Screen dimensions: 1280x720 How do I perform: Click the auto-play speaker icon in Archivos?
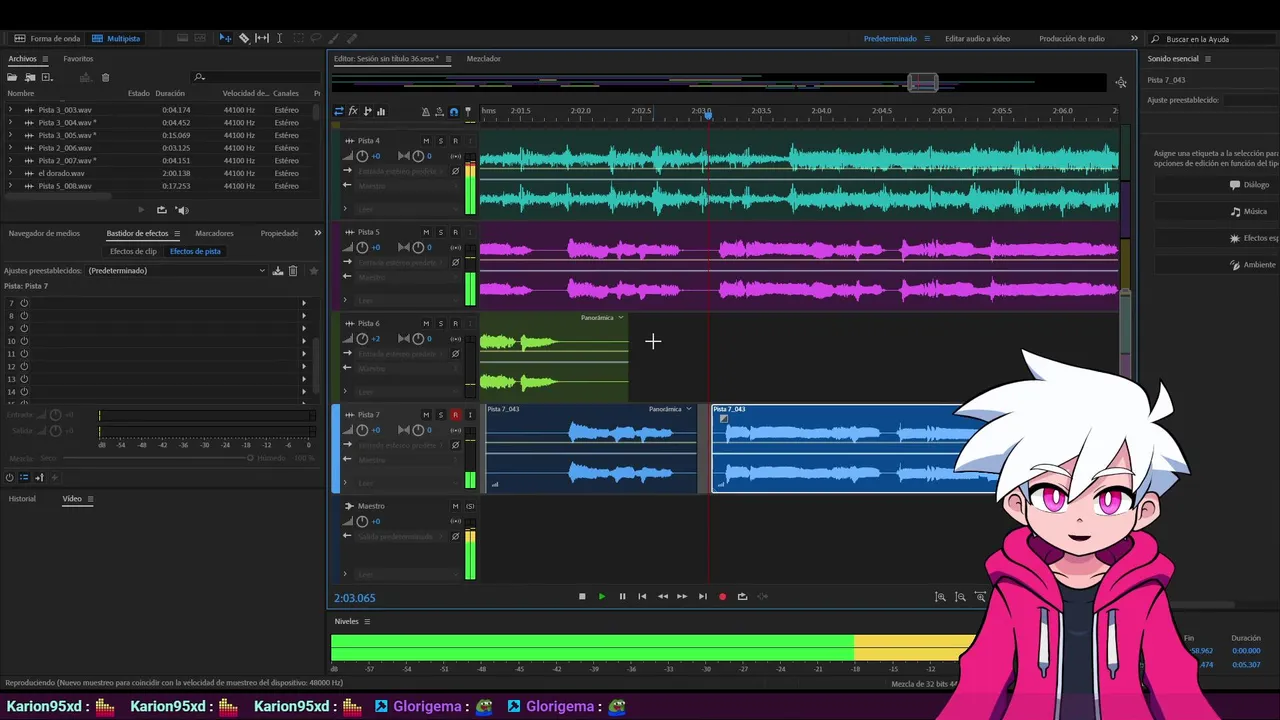182,210
